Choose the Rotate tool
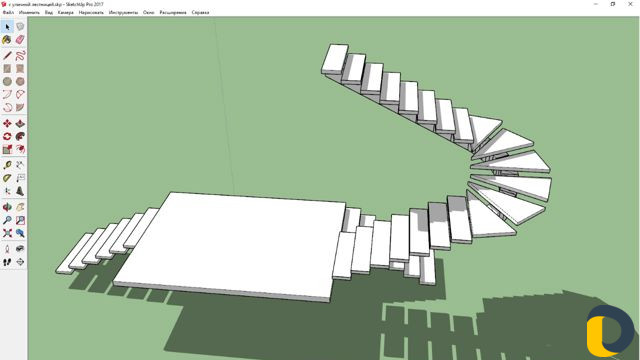 tap(7, 136)
